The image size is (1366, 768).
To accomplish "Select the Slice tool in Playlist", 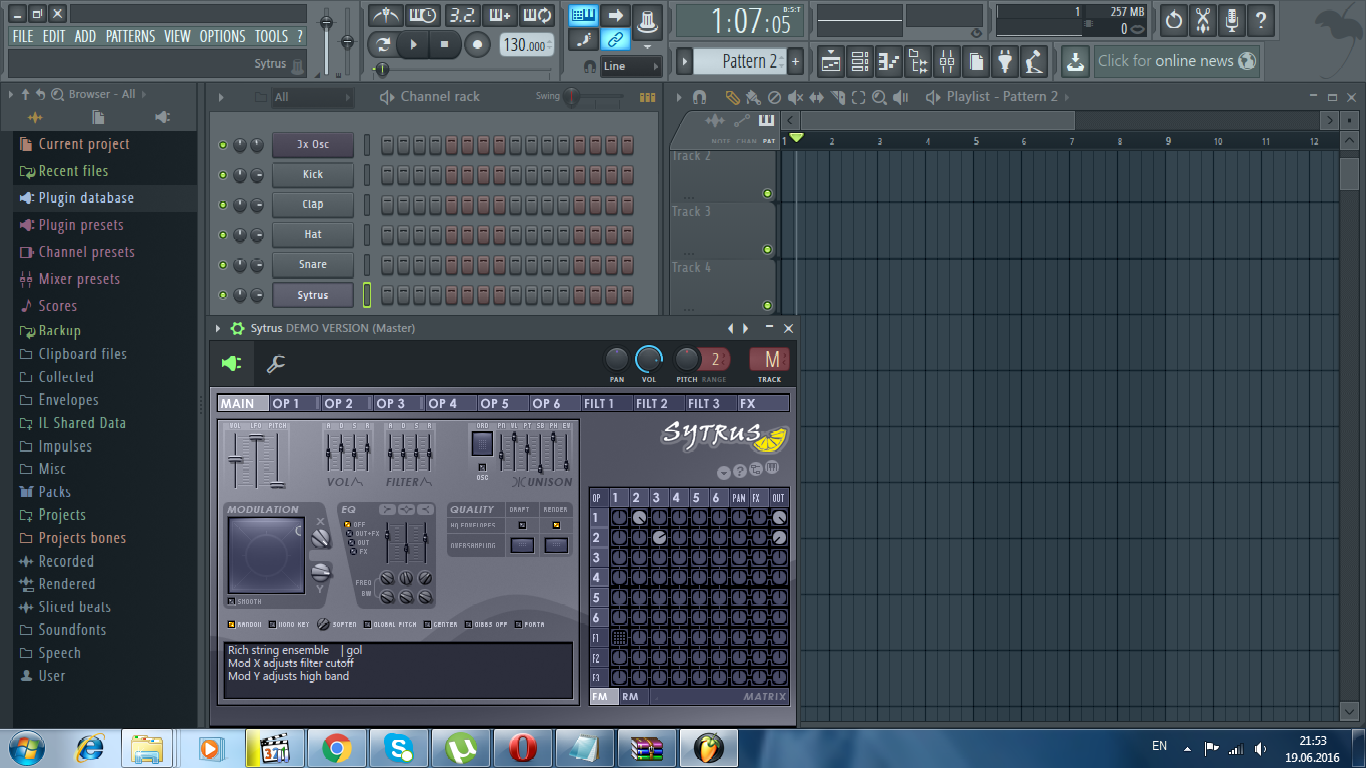I will (x=837, y=97).
